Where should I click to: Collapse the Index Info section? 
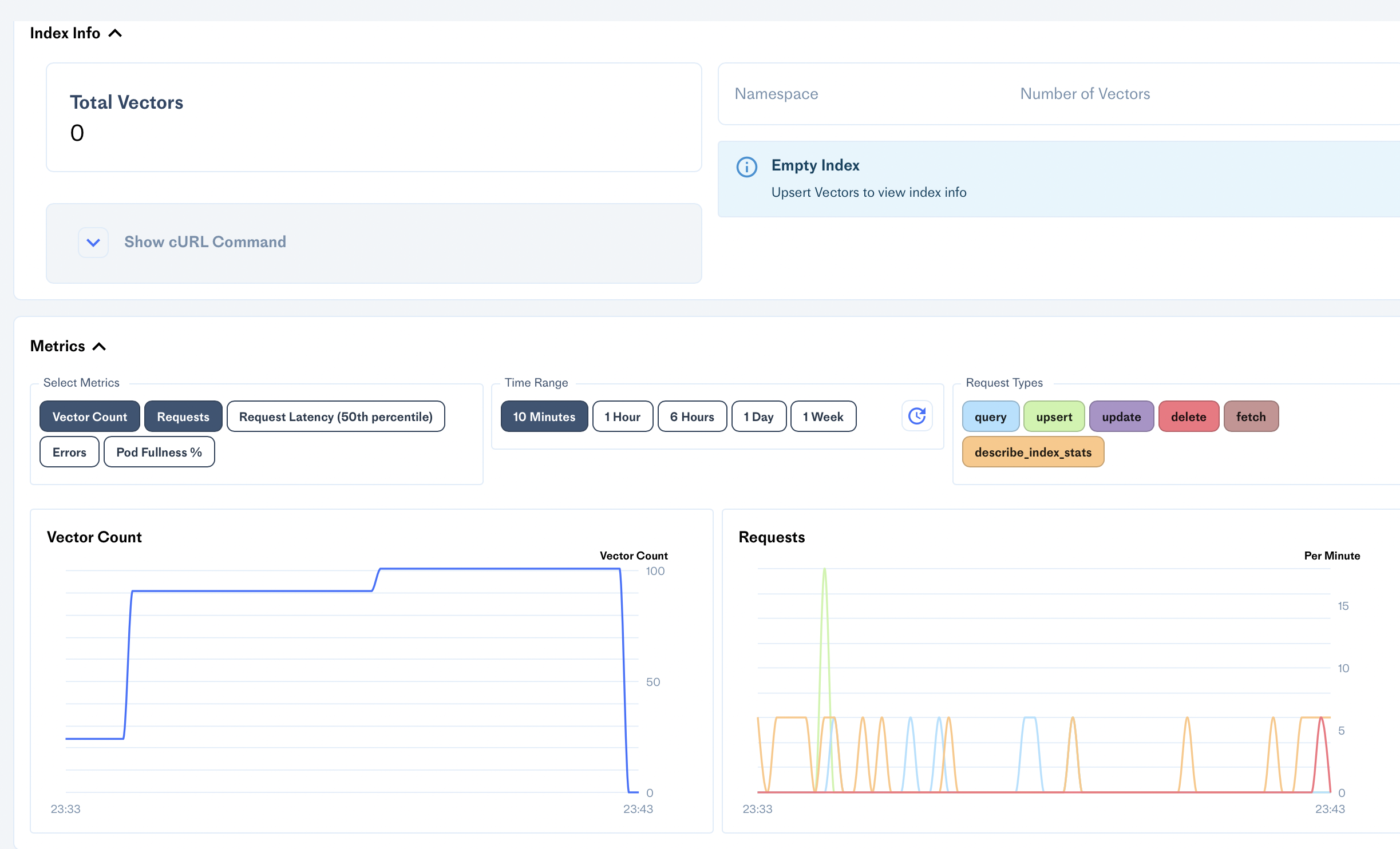[115, 33]
